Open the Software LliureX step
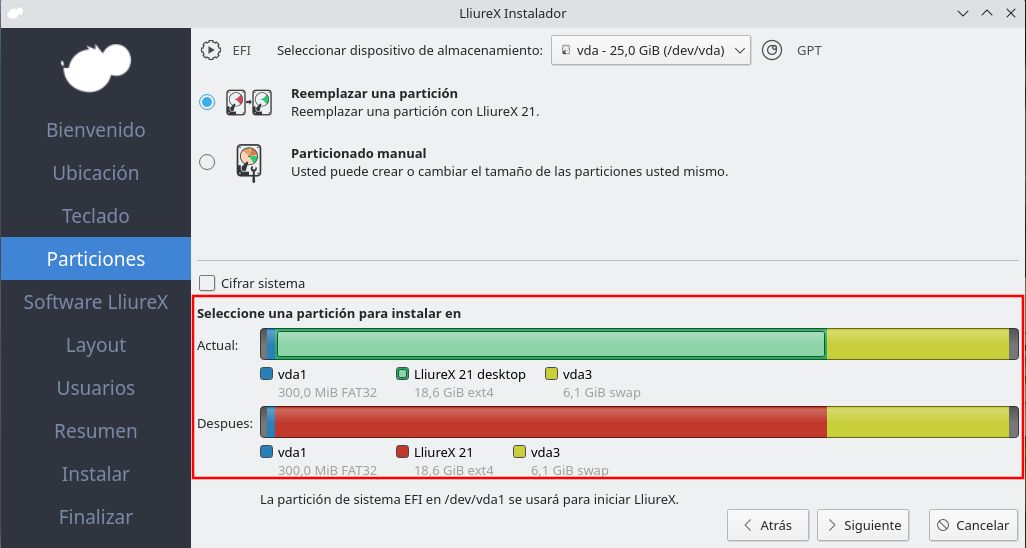This screenshot has height=548, width=1026. [96, 302]
